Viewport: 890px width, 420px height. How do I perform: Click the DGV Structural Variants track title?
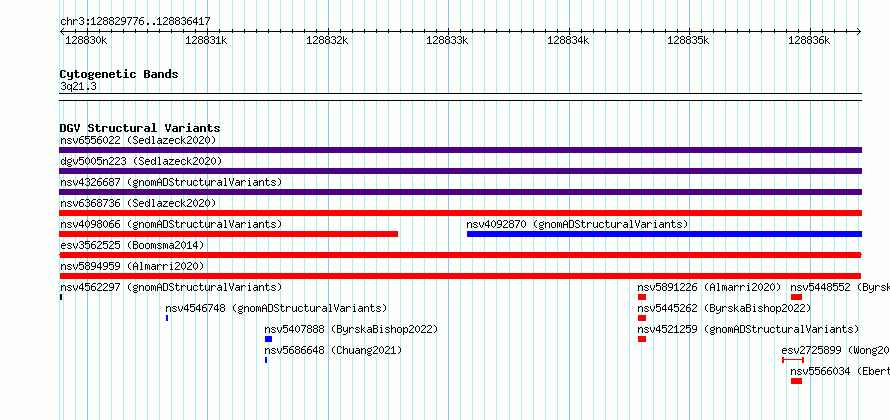pyautogui.click(x=140, y=128)
